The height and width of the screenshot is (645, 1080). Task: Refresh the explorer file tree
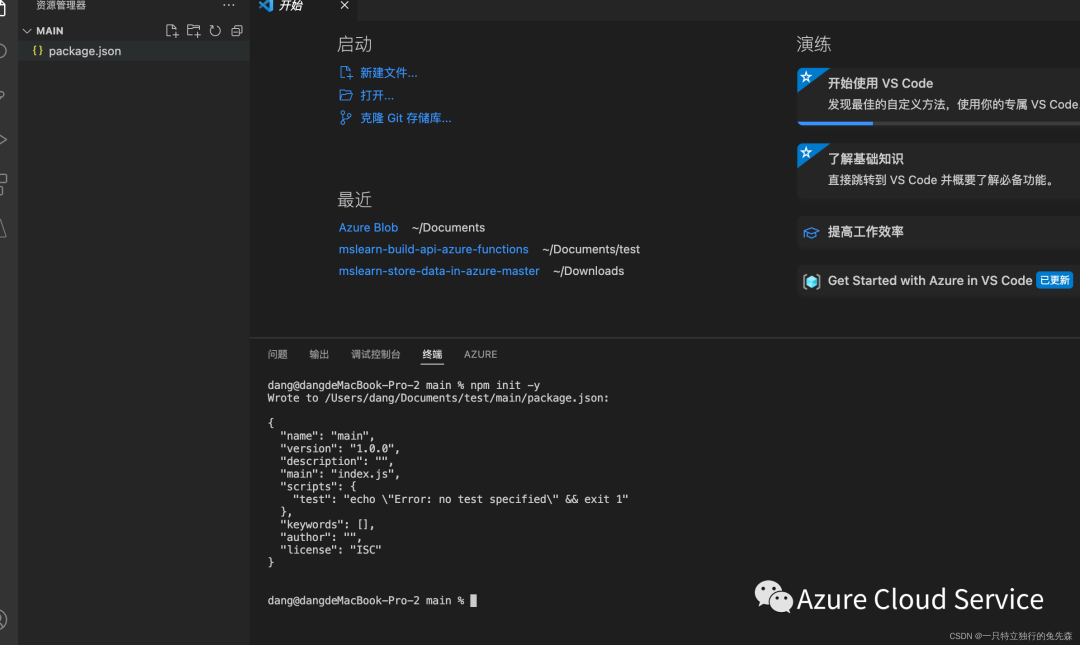216,31
